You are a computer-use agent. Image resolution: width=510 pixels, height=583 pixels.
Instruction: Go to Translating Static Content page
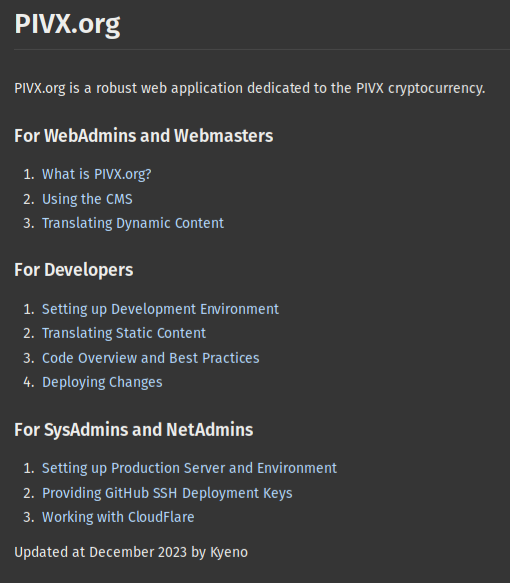(x=124, y=333)
